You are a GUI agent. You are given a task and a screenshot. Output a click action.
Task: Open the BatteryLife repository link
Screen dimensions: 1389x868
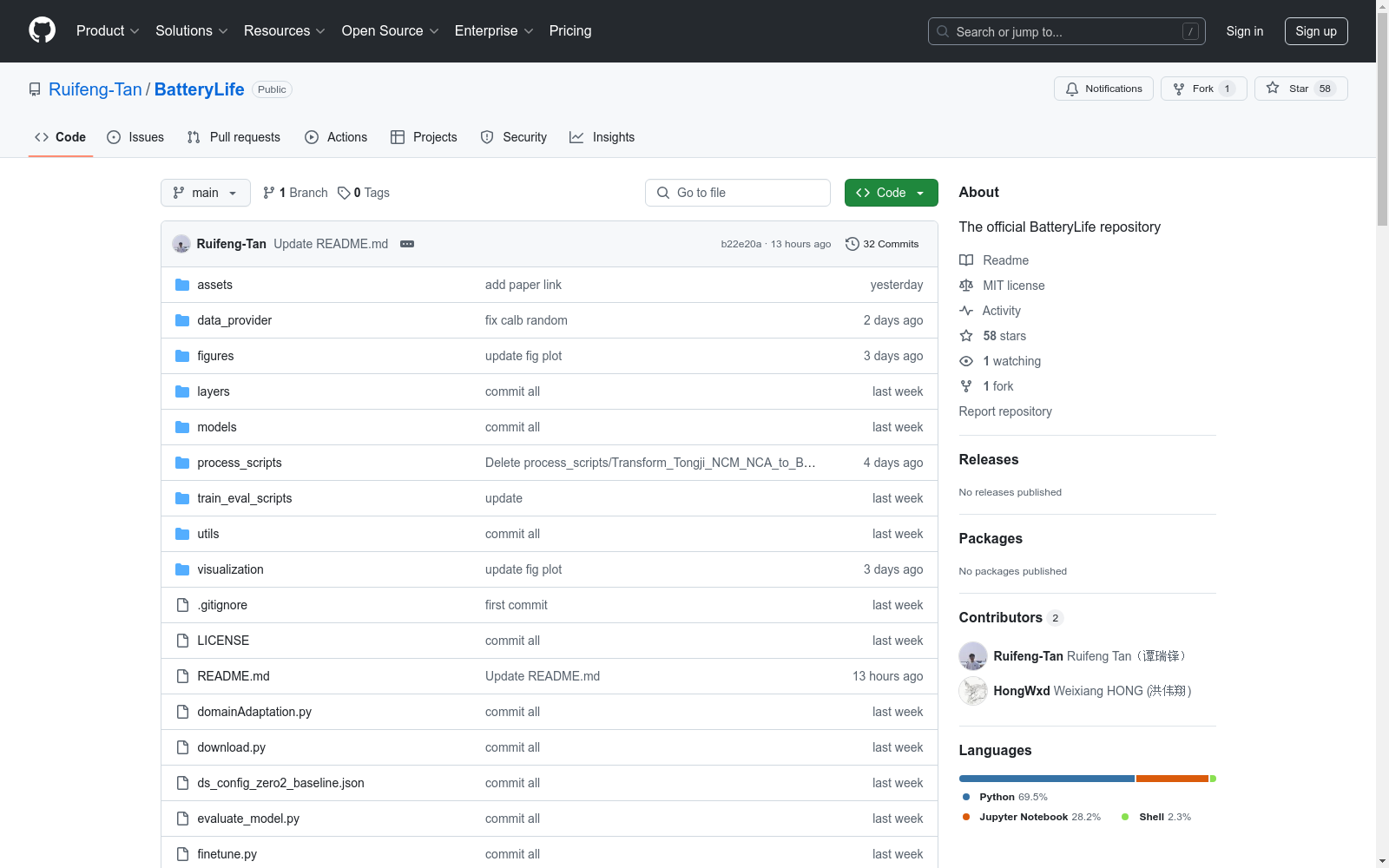point(200,89)
